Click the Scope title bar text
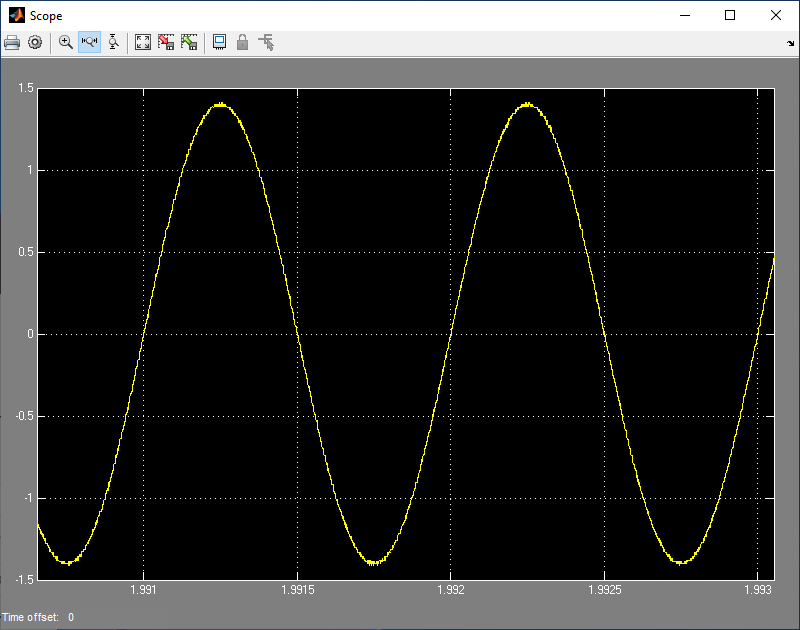The image size is (800, 630). (46, 16)
